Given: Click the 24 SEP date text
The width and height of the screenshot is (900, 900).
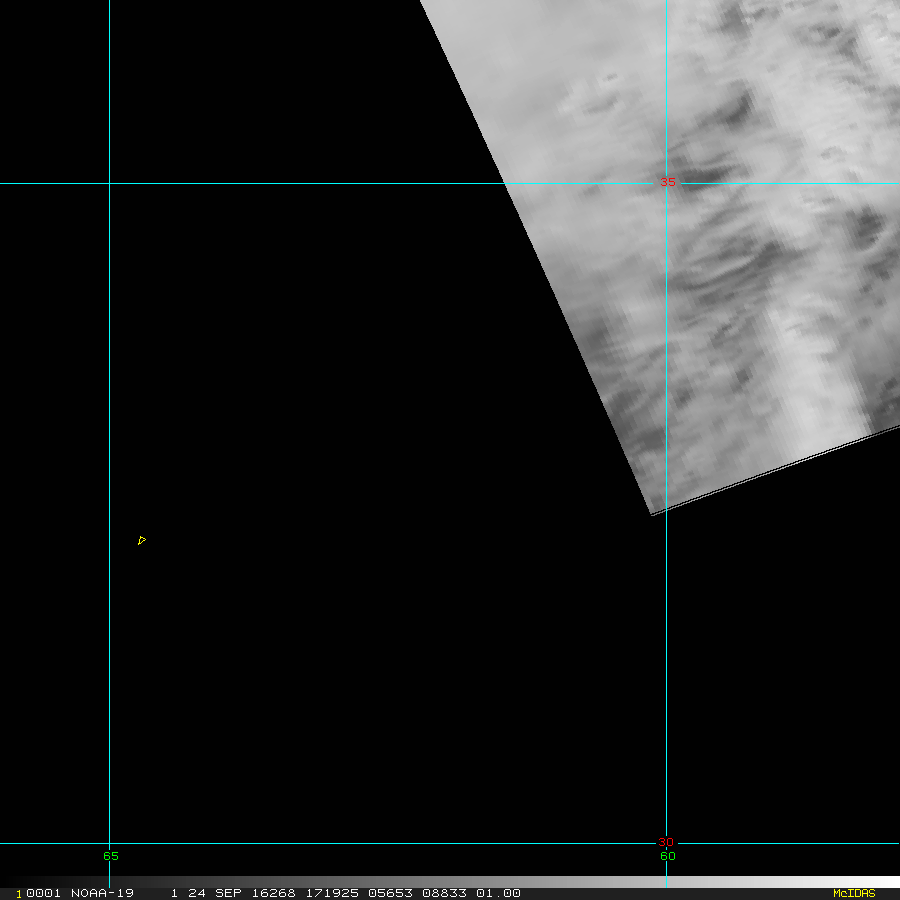Looking at the screenshot, I should [215, 893].
